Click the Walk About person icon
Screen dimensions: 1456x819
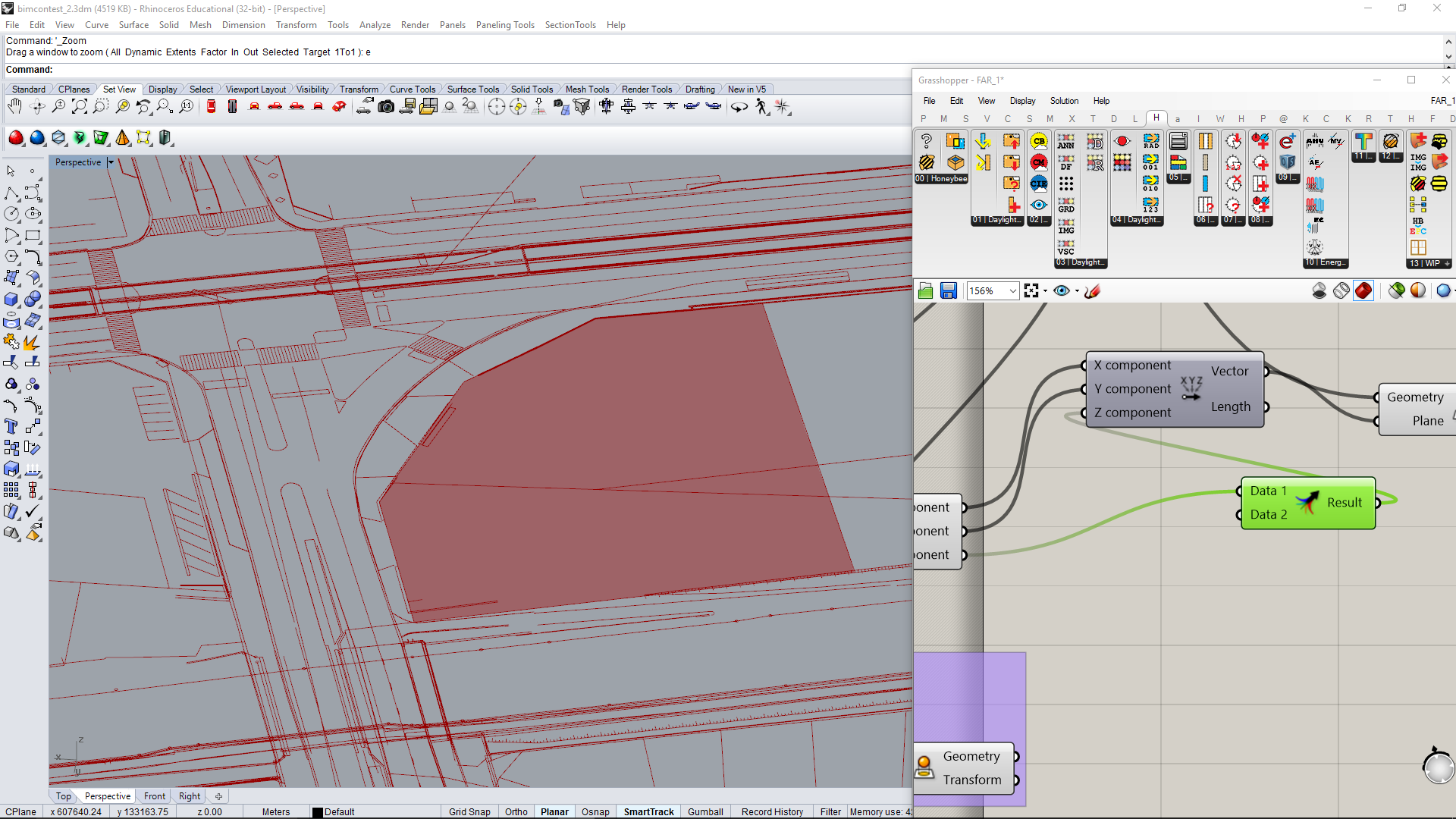[761, 107]
